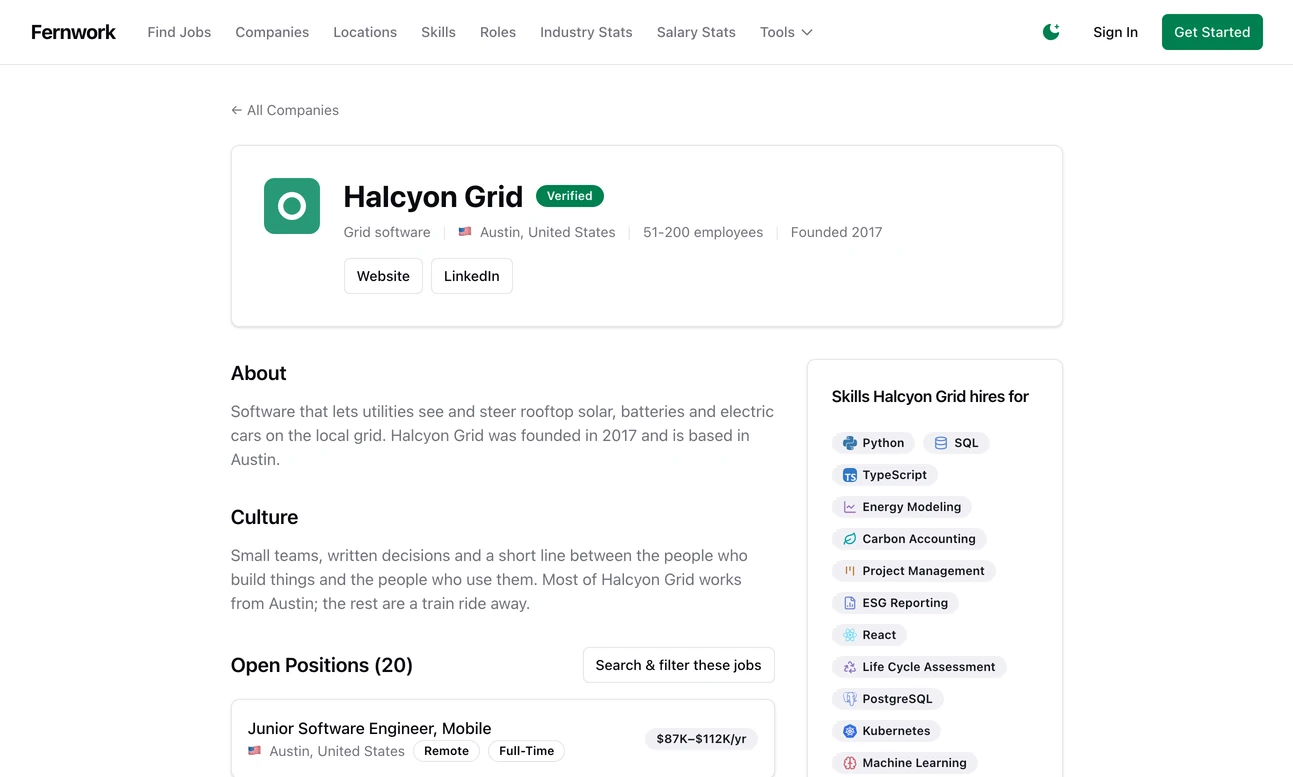Click the US flag in the job card

(x=255, y=751)
